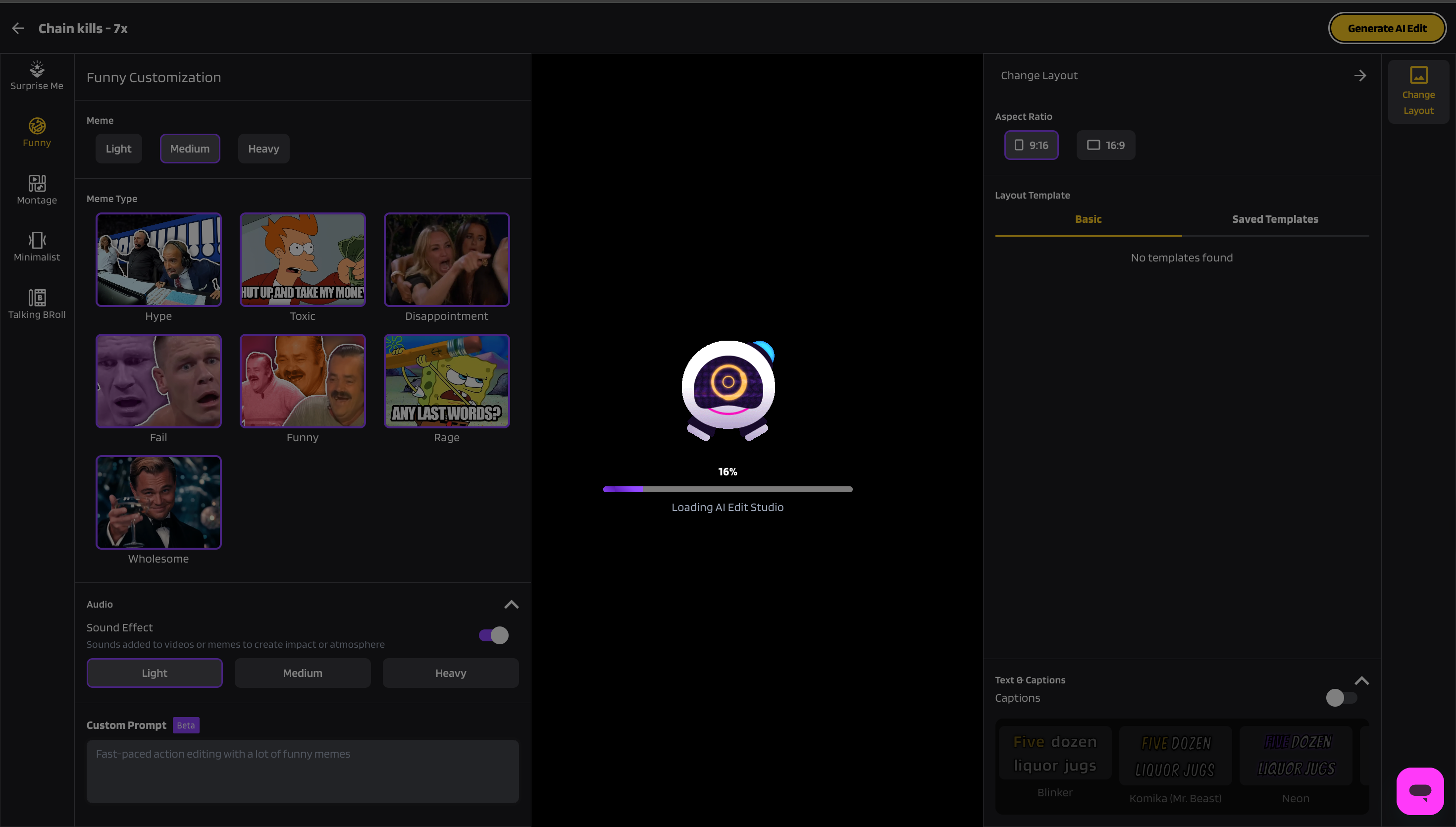
Task: Click the 'No templates found' message
Action: [x=1182, y=258]
